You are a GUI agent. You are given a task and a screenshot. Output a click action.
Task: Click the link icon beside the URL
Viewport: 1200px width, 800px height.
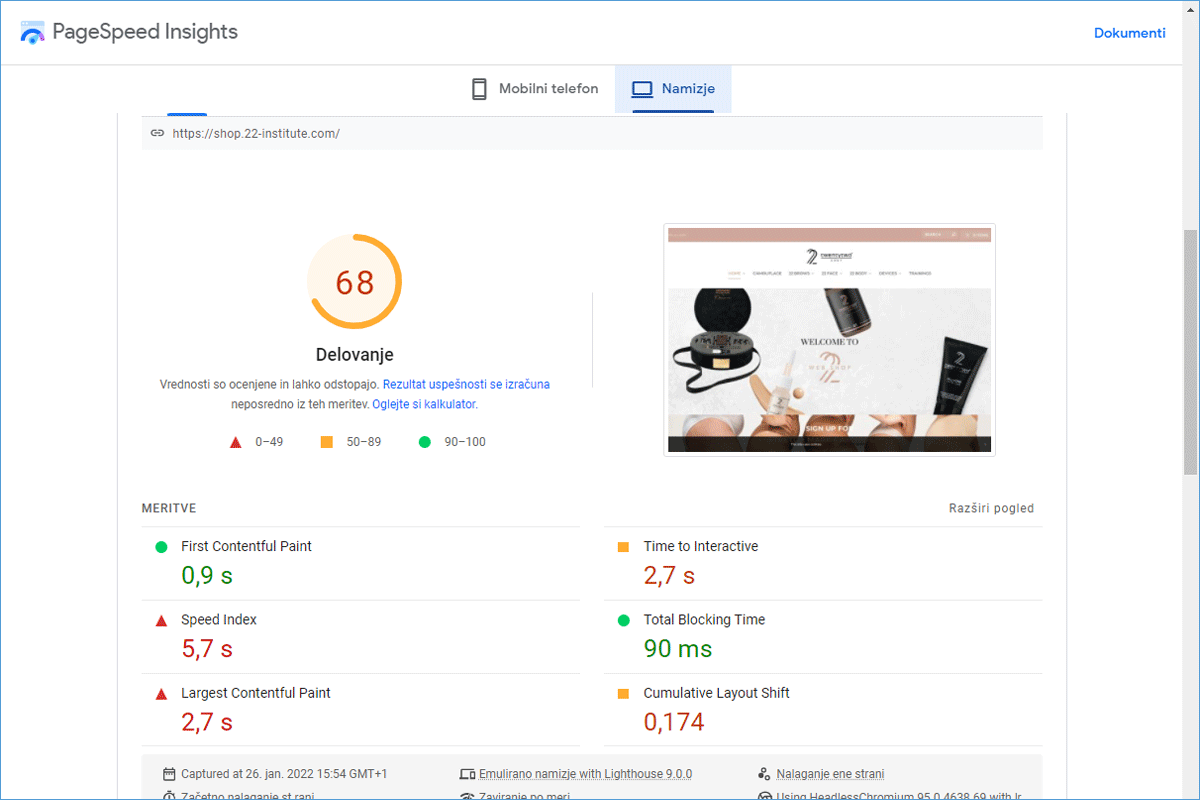coord(157,133)
